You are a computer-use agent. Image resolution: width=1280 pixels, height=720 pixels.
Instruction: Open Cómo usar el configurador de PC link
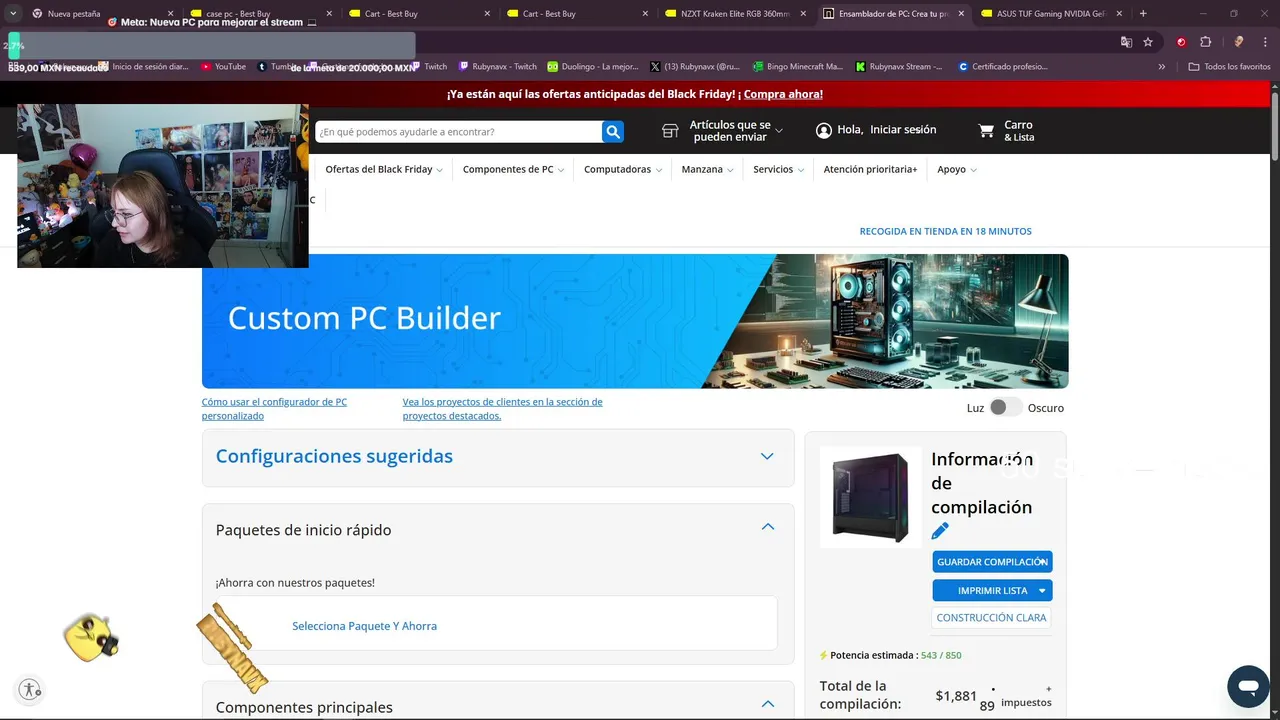274,408
